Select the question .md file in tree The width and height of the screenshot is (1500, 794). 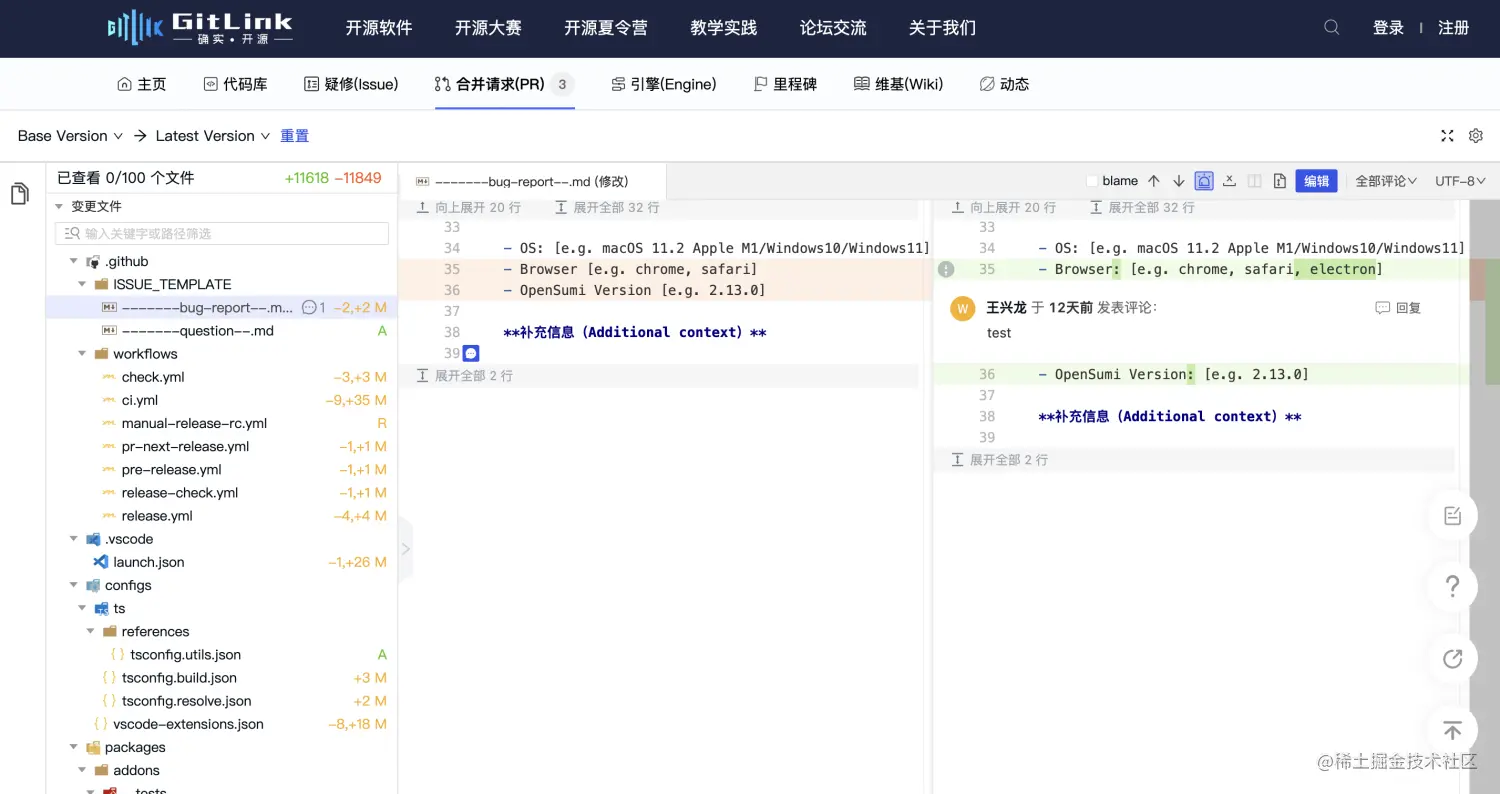(x=197, y=331)
